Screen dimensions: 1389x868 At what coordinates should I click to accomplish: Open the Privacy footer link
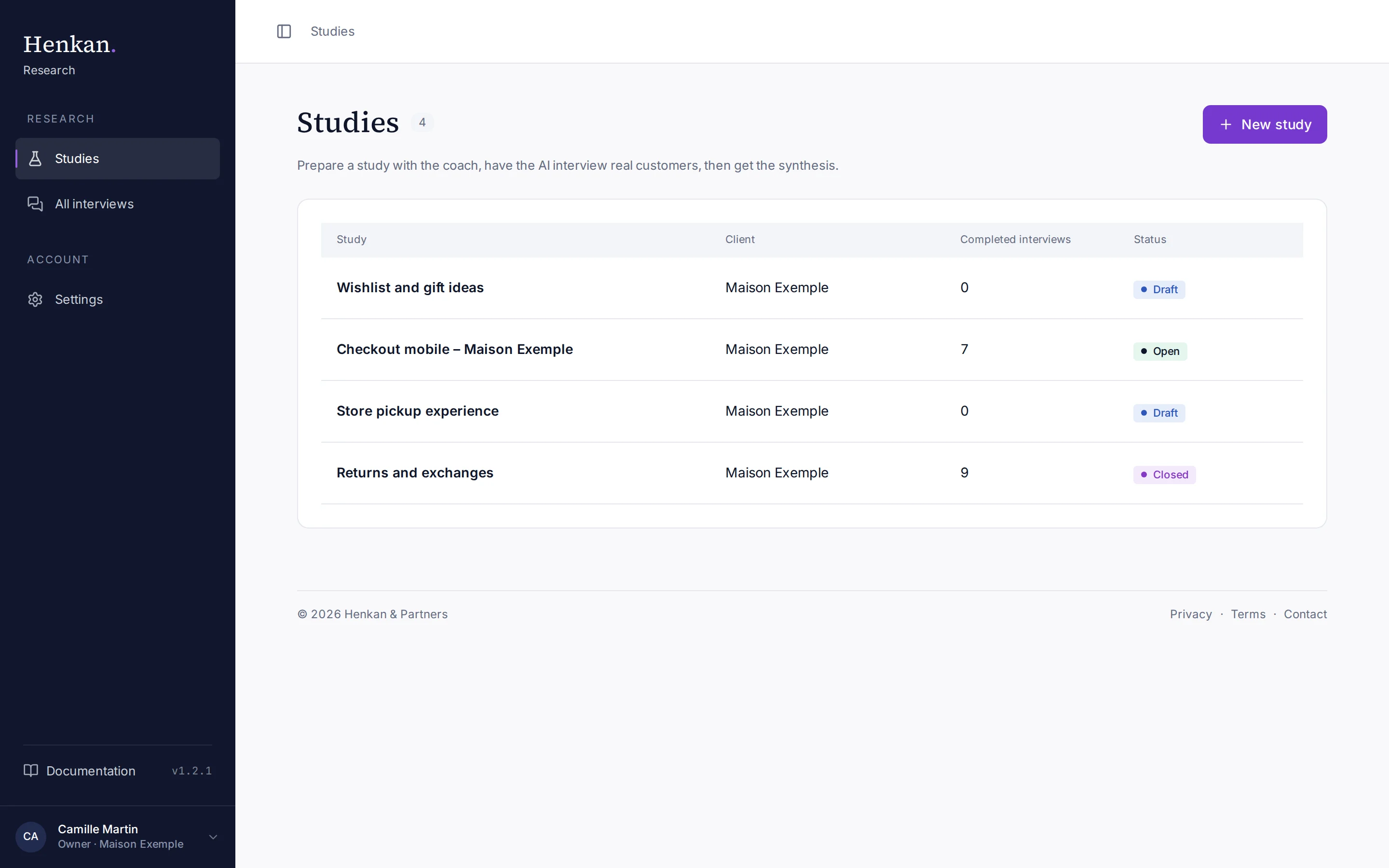coord(1190,614)
